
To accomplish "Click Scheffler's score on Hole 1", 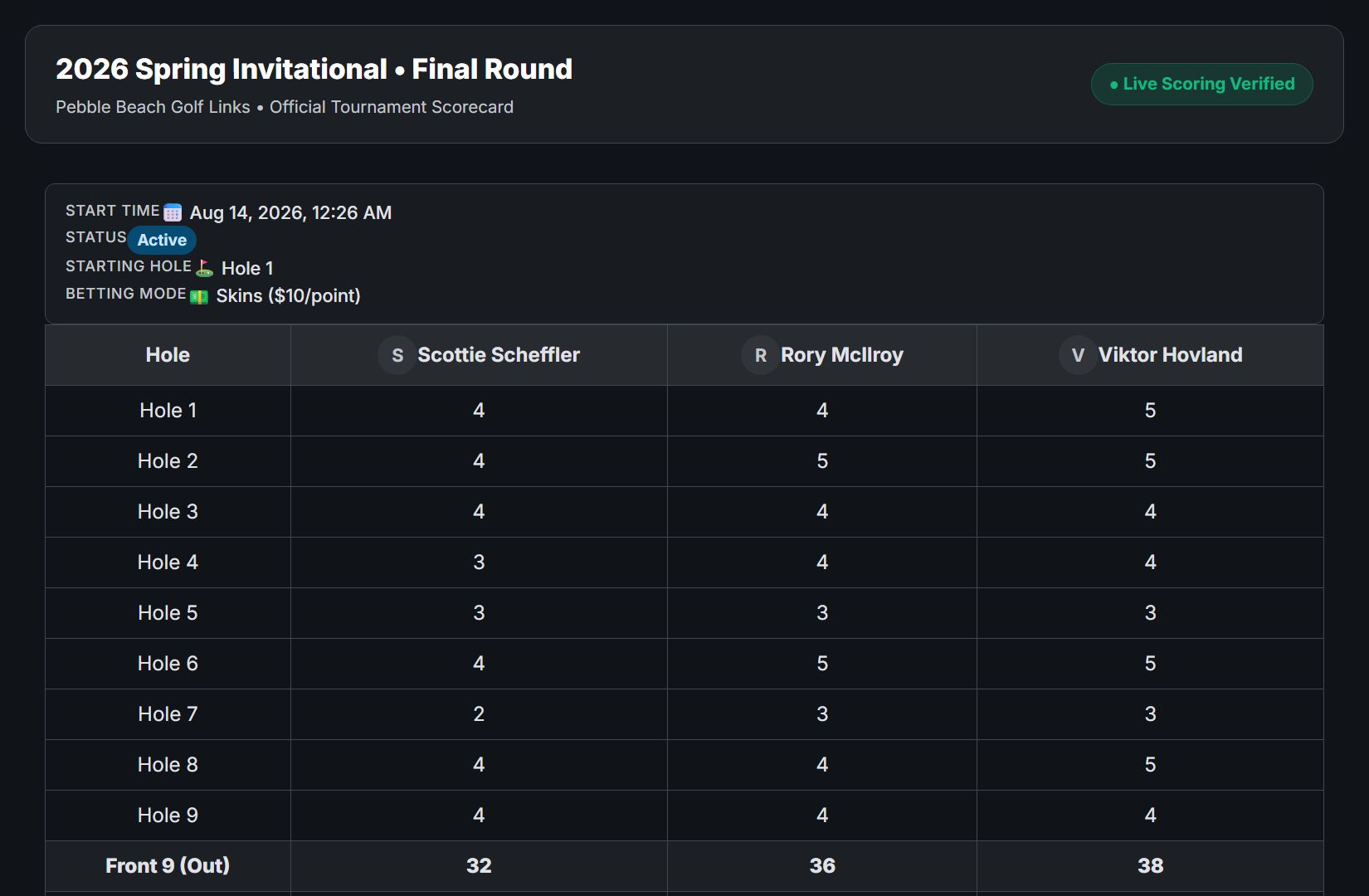I will [479, 411].
